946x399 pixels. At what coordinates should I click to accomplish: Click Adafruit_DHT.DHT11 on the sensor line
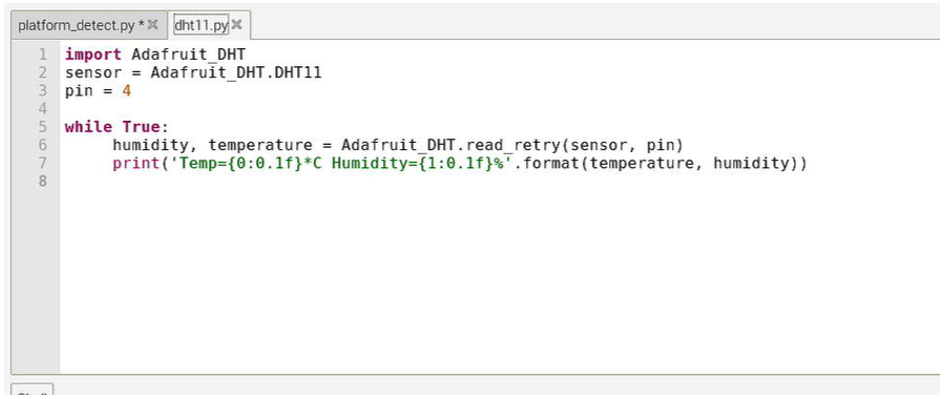pos(236,73)
